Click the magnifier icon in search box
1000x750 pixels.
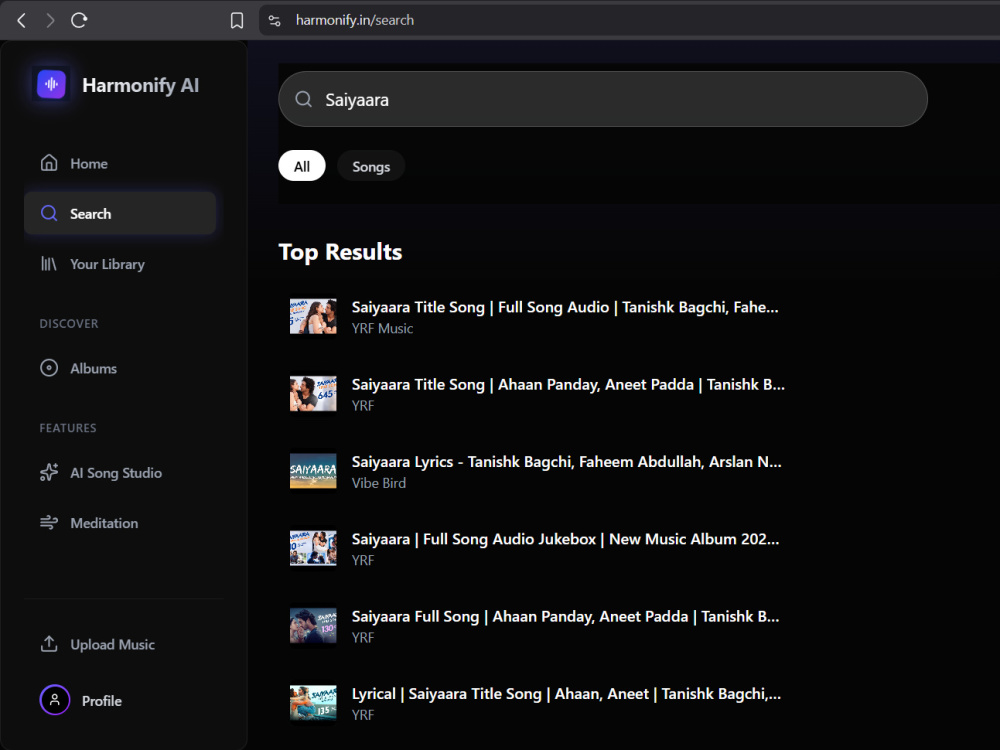tap(304, 99)
